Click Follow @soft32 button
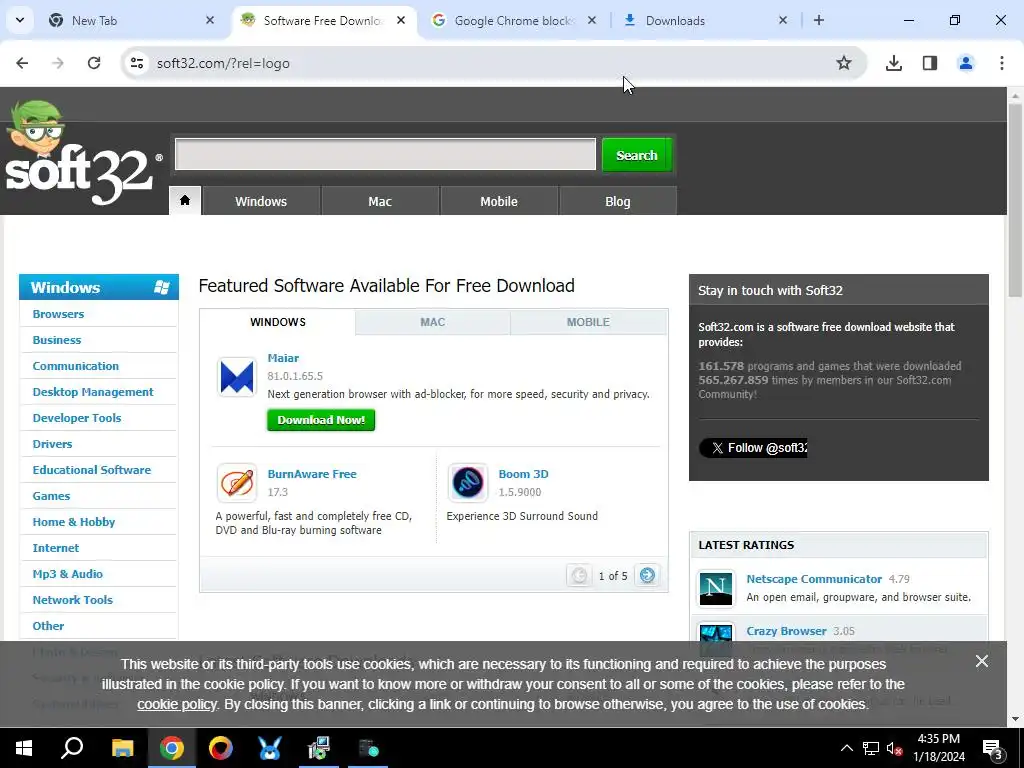The image size is (1024, 768). (753, 448)
